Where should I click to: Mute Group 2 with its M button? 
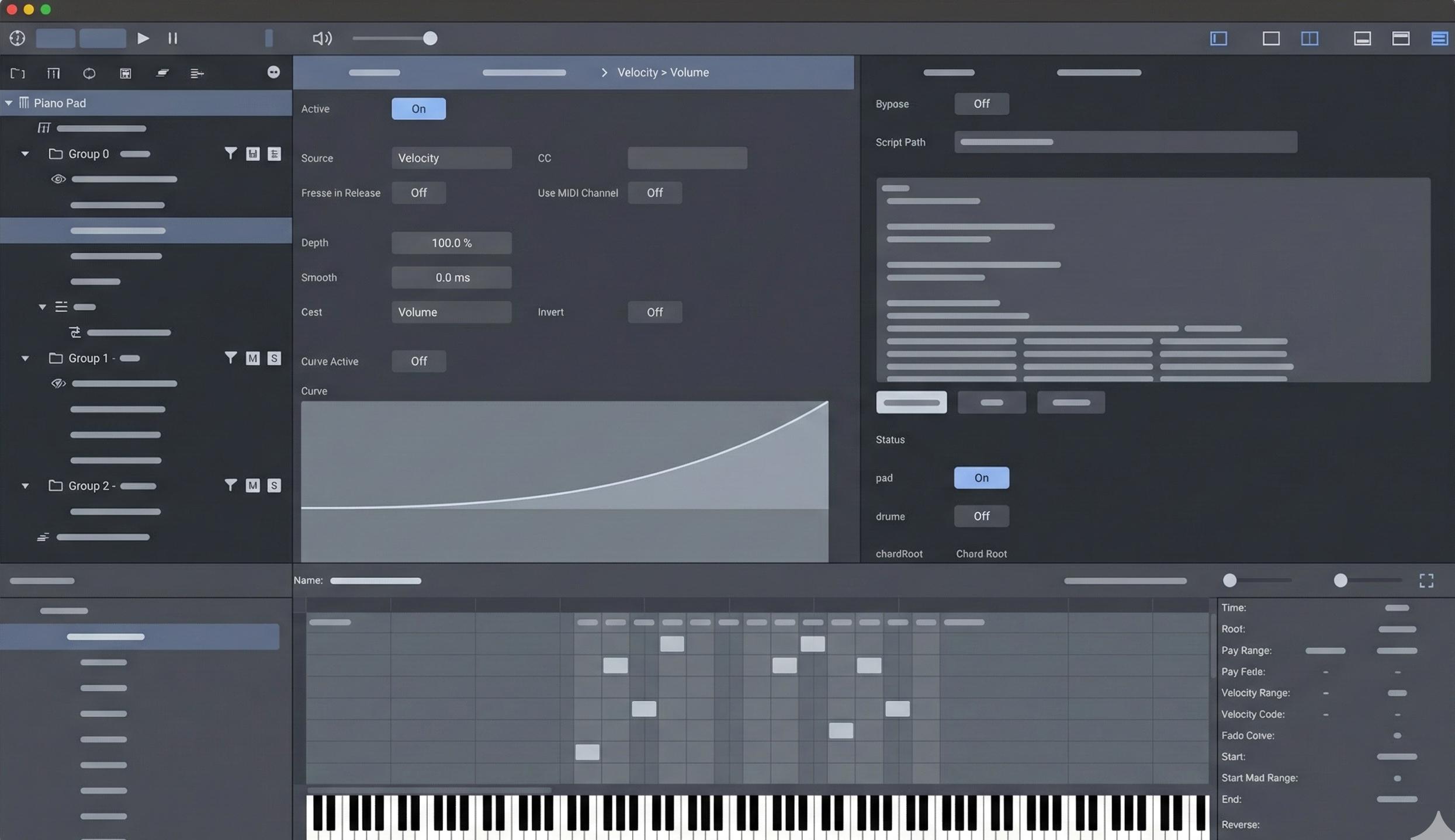pyautogui.click(x=252, y=485)
